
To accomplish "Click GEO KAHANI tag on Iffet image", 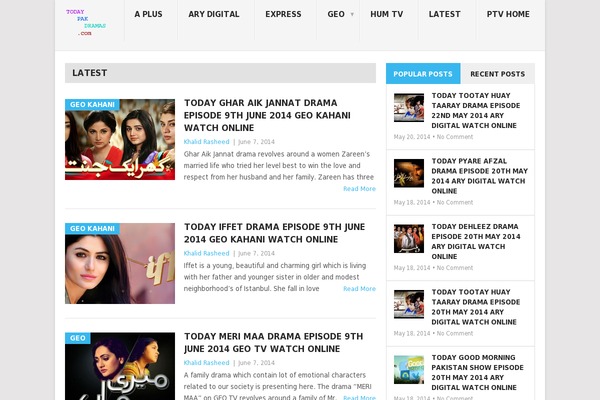I will (x=92, y=229).
